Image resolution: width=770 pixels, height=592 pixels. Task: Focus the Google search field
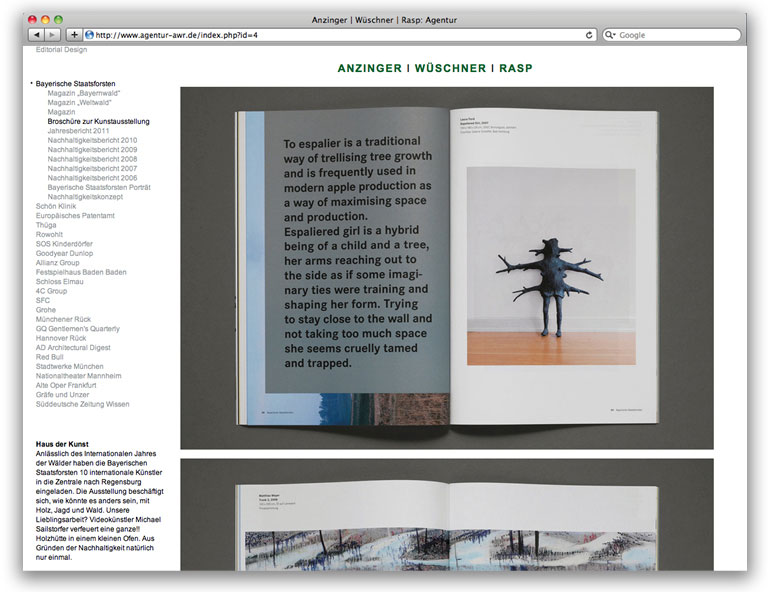click(x=671, y=35)
